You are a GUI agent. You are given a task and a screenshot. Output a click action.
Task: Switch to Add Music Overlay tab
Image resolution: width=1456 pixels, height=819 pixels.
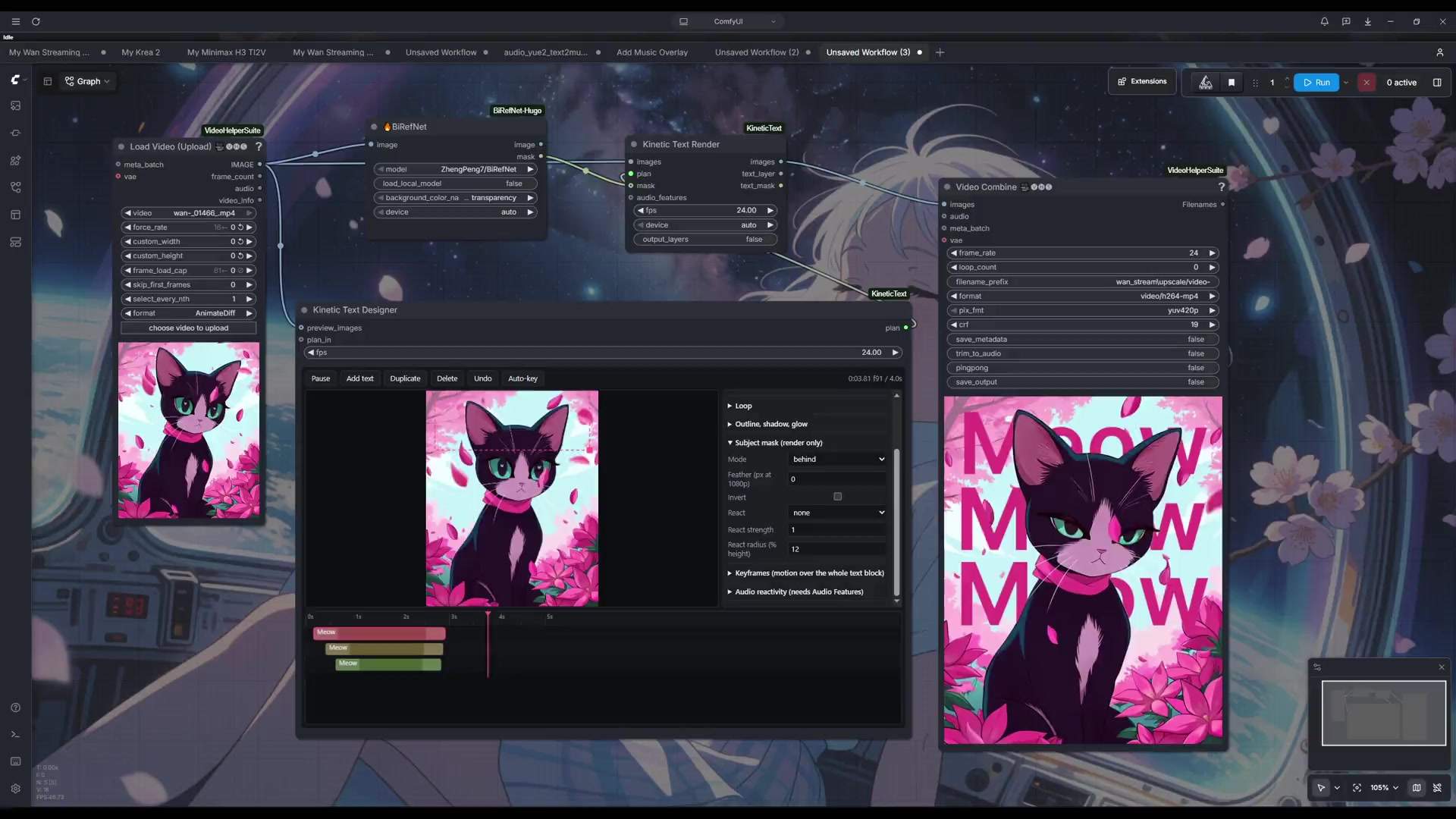[x=652, y=52]
